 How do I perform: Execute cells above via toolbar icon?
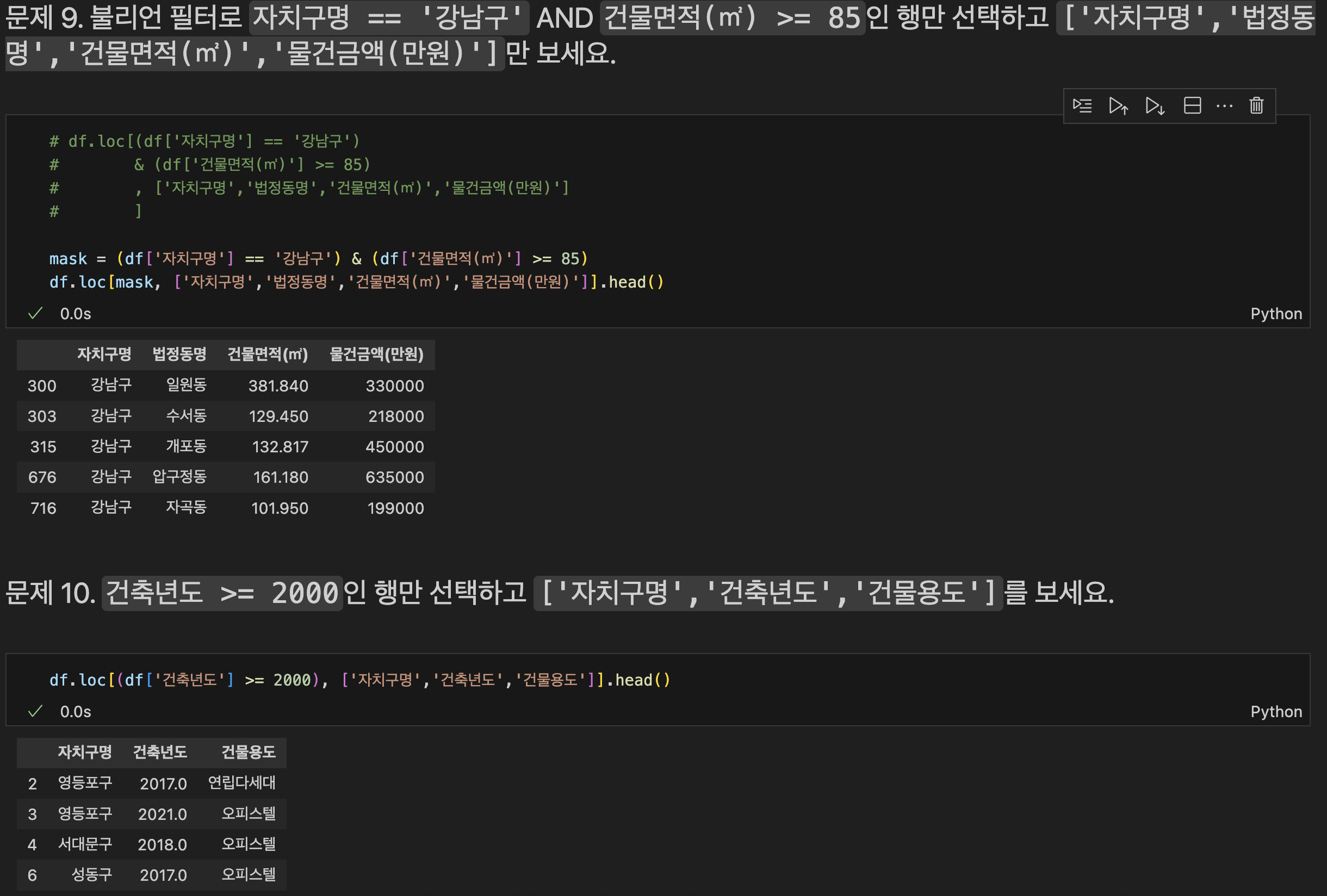point(1118,105)
